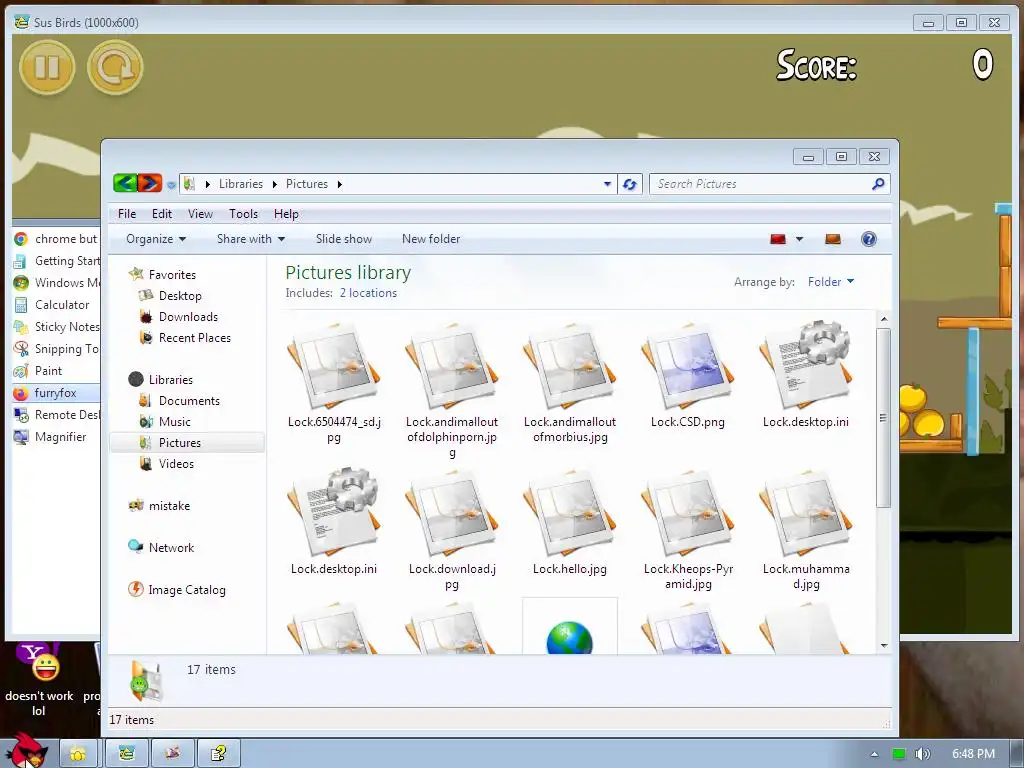This screenshot has height=768, width=1024.
Task: Open Share with dropdown
Action: (x=251, y=239)
